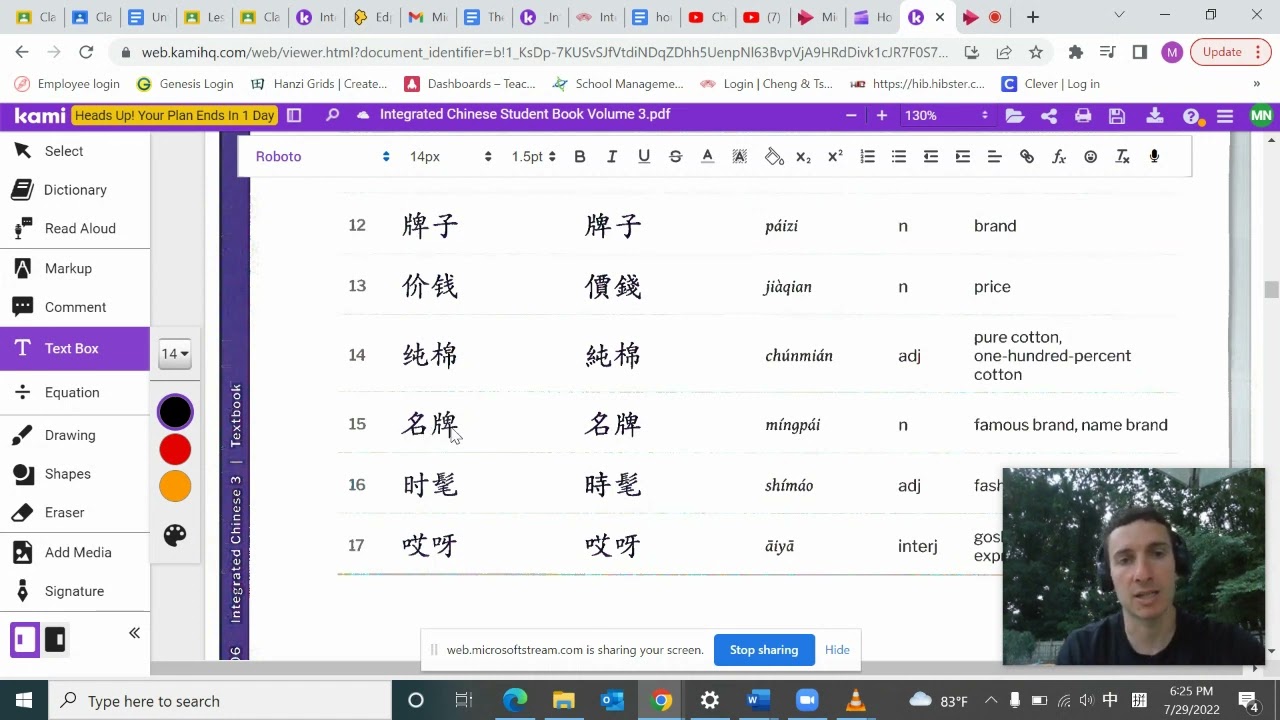1280x720 pixels.
Task: Toggle subscript formatting
Action: [x=803, y=157]
